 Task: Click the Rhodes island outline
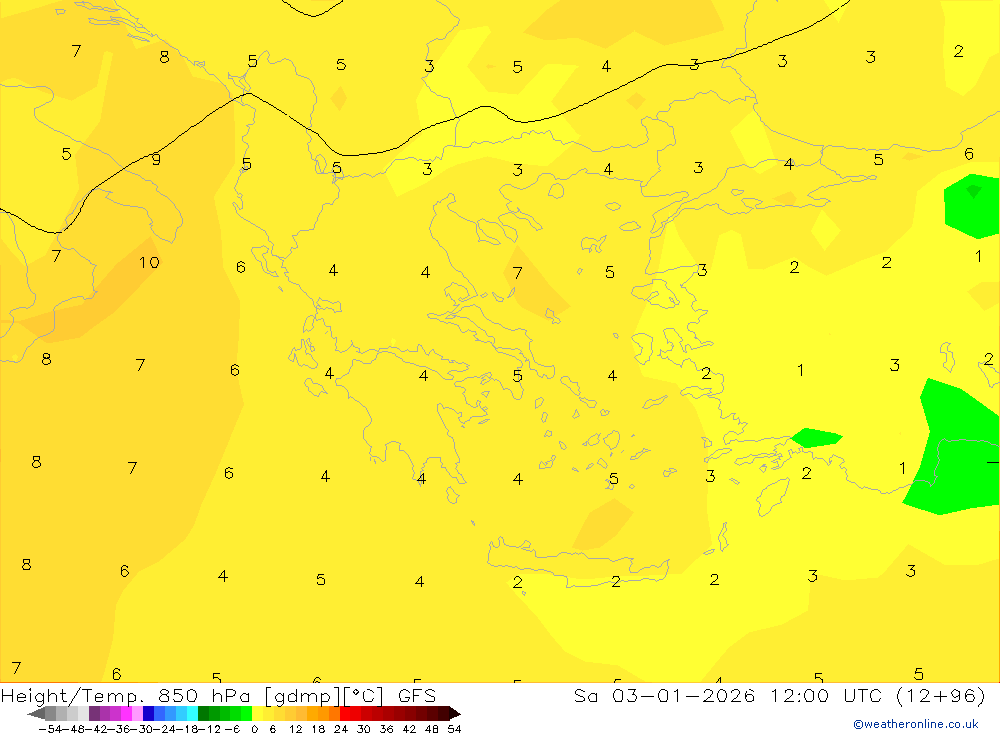coord(772,497)
